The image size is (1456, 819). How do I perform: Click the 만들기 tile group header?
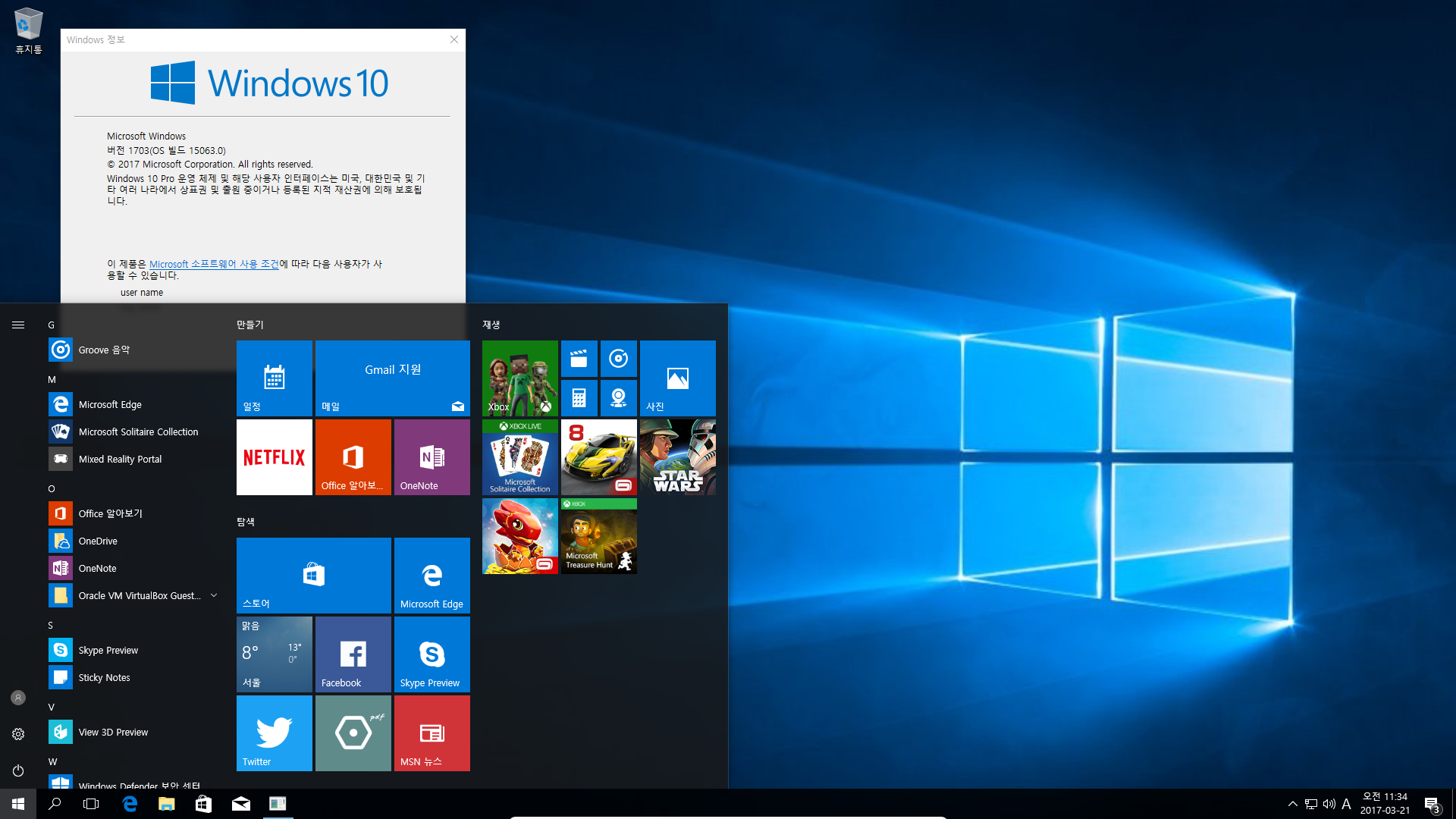point(250,325)
